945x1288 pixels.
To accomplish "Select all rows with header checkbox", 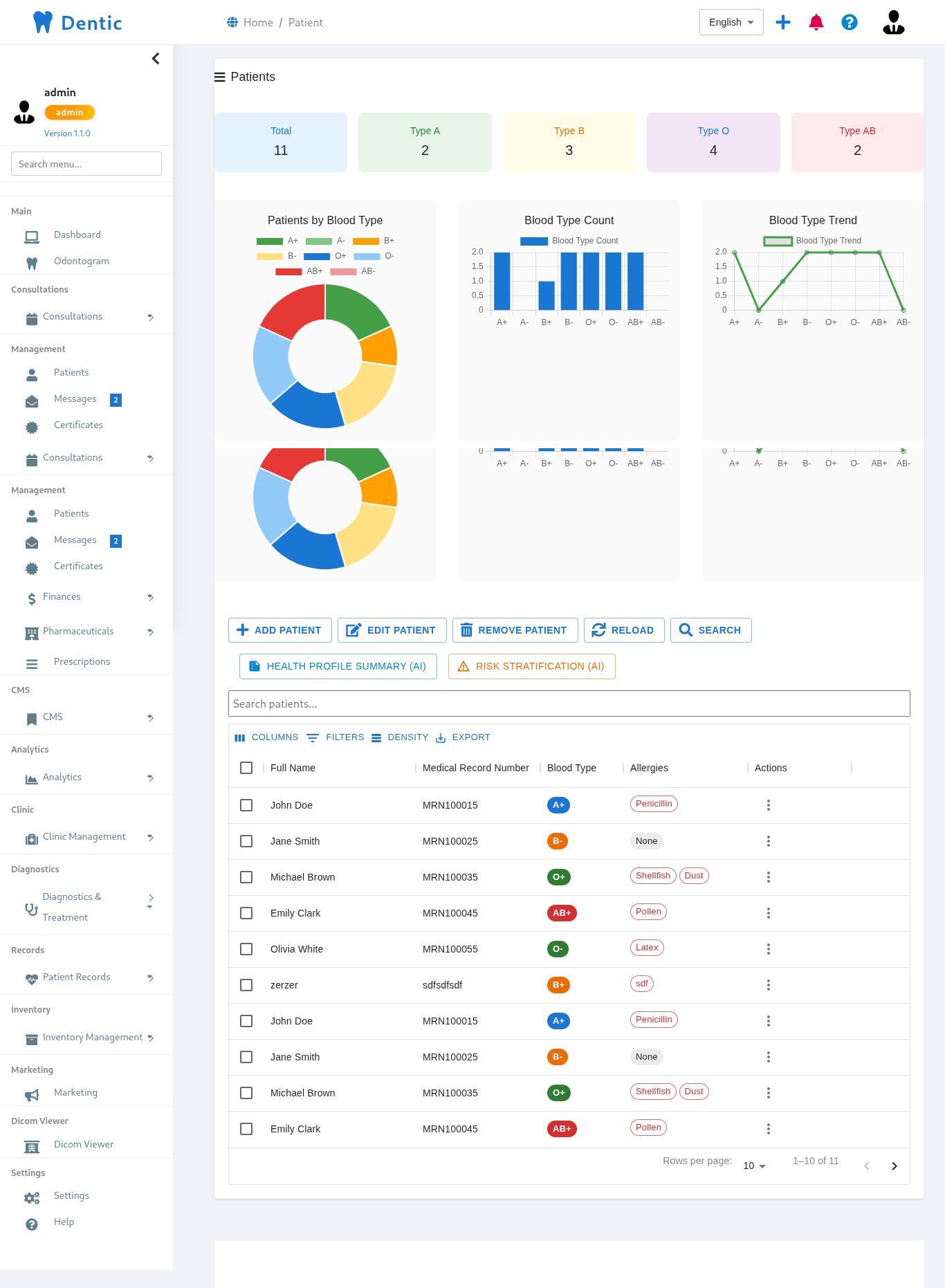I will (246, 768).
